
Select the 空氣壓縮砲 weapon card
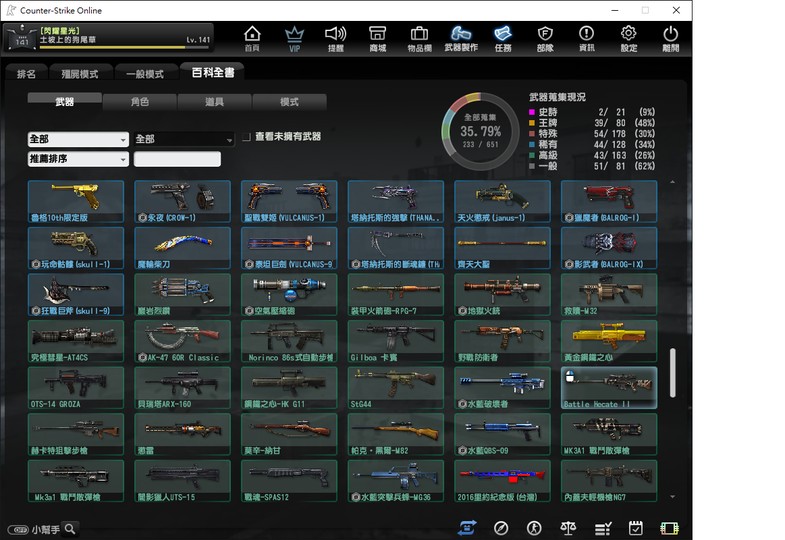click(289, 295)
